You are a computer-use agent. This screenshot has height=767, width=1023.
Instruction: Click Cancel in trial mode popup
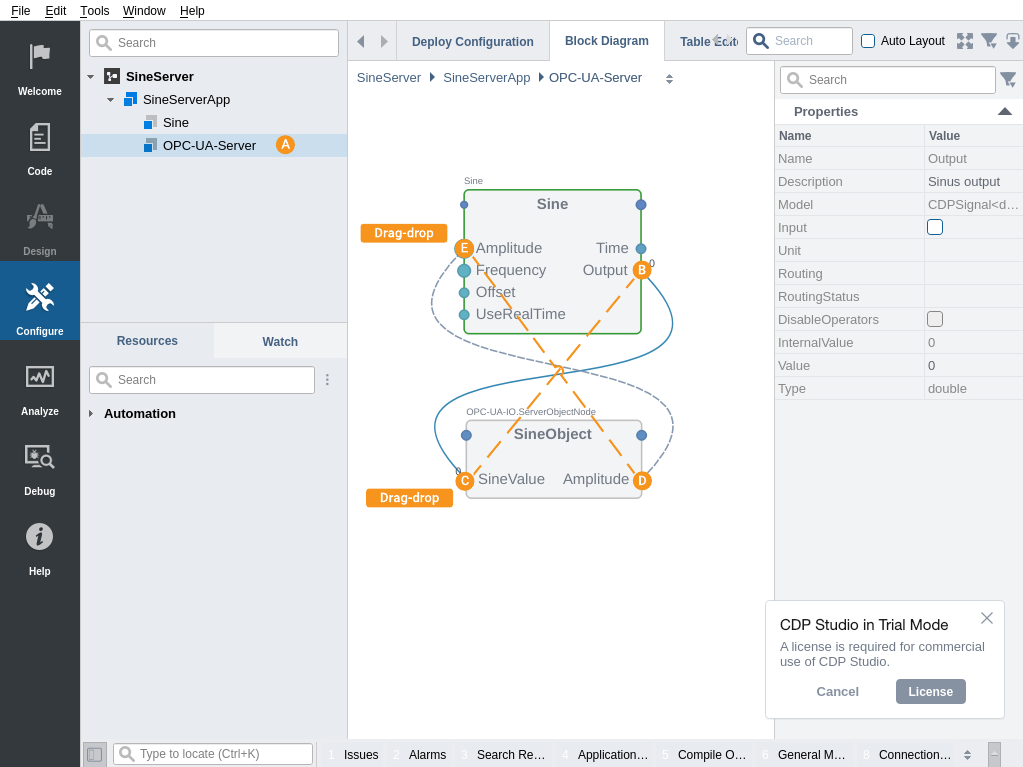[x=837, y=691]
